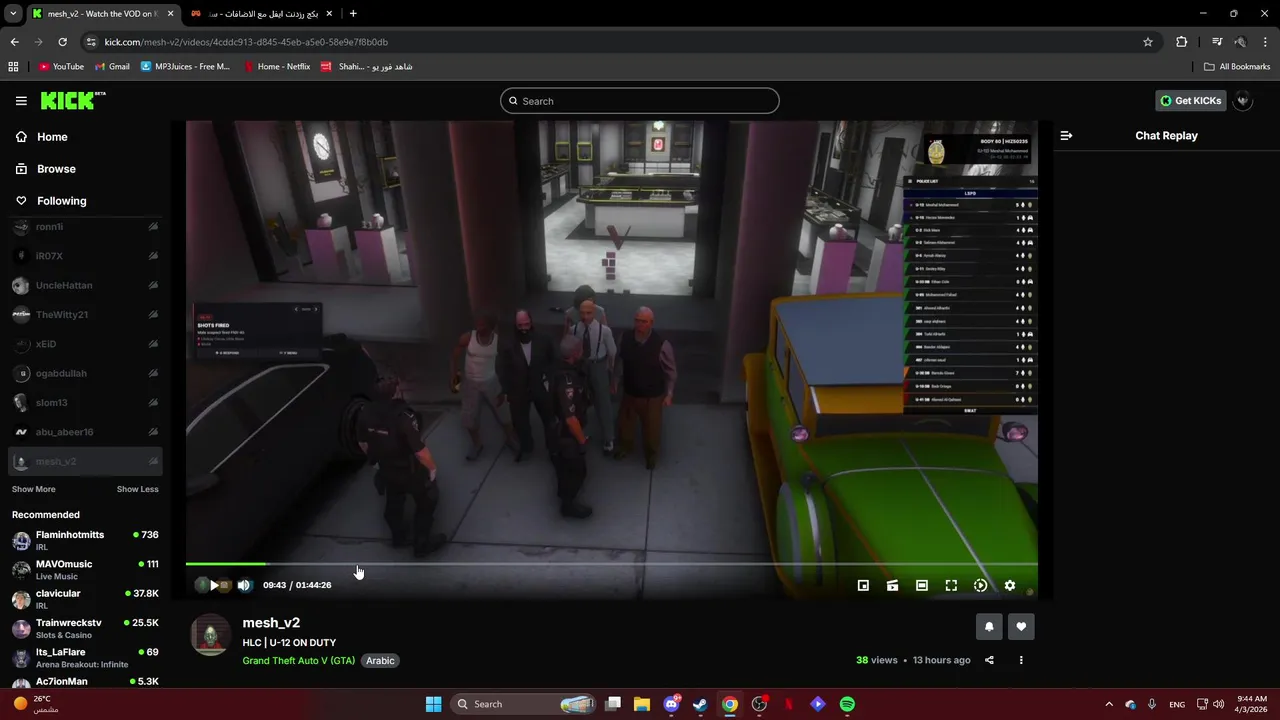
Task: Open video settings gear
Action: click(x=1009, y=585)
